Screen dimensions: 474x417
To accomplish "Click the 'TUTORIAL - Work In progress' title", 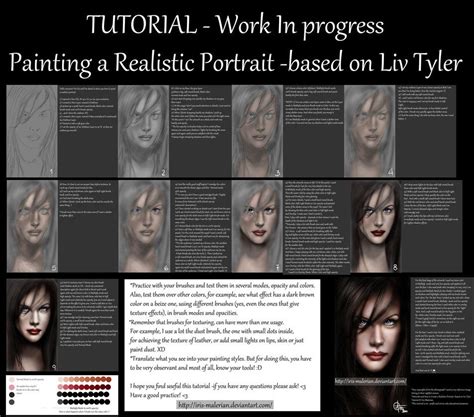I will coord(235,25).
